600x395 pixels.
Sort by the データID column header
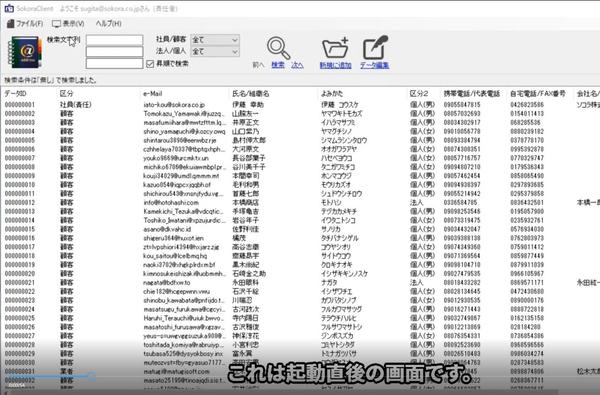tap(15, 94)
